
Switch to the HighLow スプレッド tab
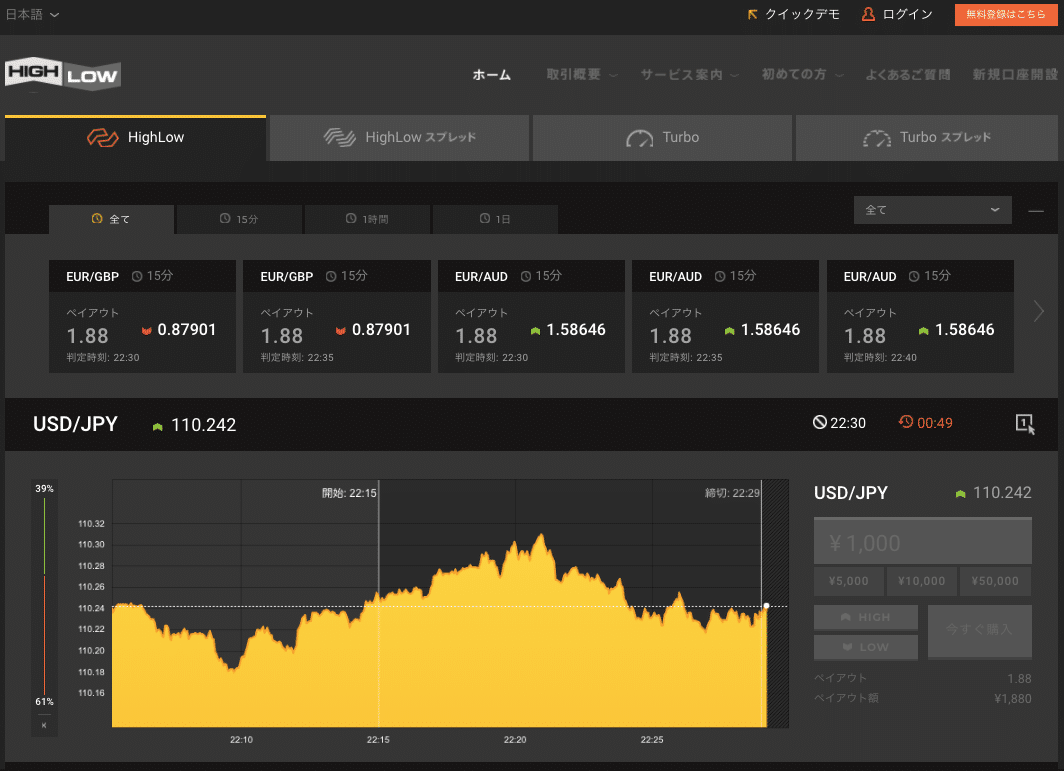(399, 138)
